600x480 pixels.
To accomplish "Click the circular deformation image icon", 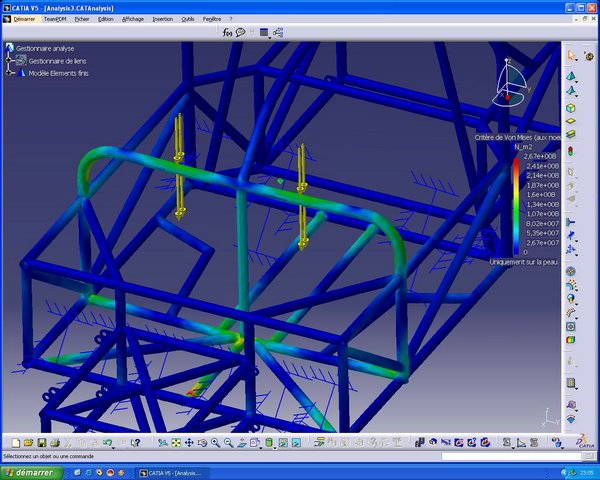I will (x=571, y=271).
